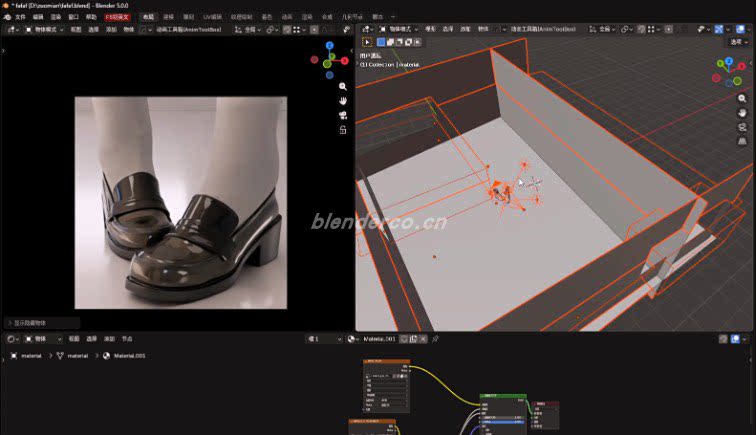This screenshot has width=756, height=435.
Task: Open the 帮助 (Help) menu
Action: [91, 17]
